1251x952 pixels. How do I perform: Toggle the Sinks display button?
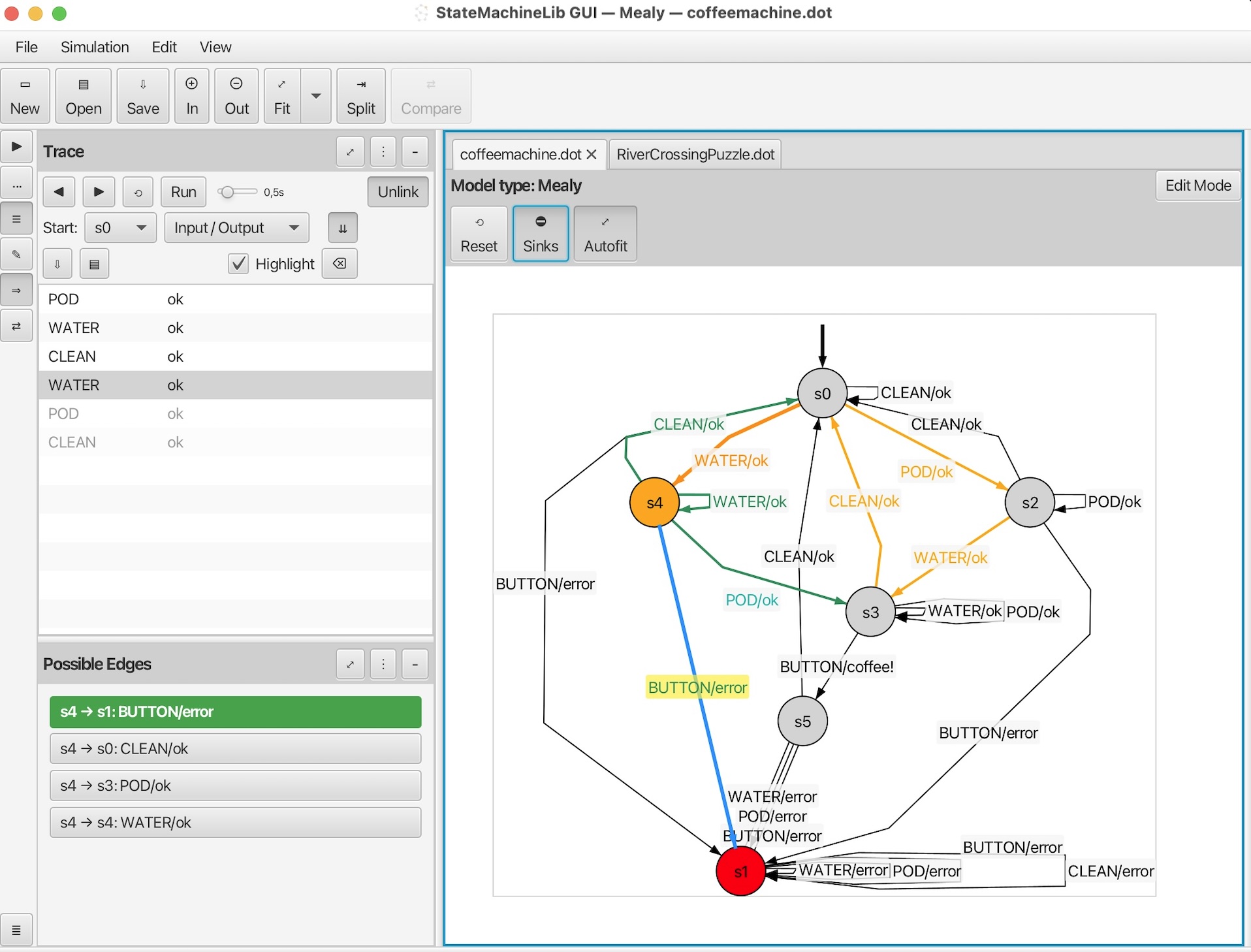click(541, 234)
